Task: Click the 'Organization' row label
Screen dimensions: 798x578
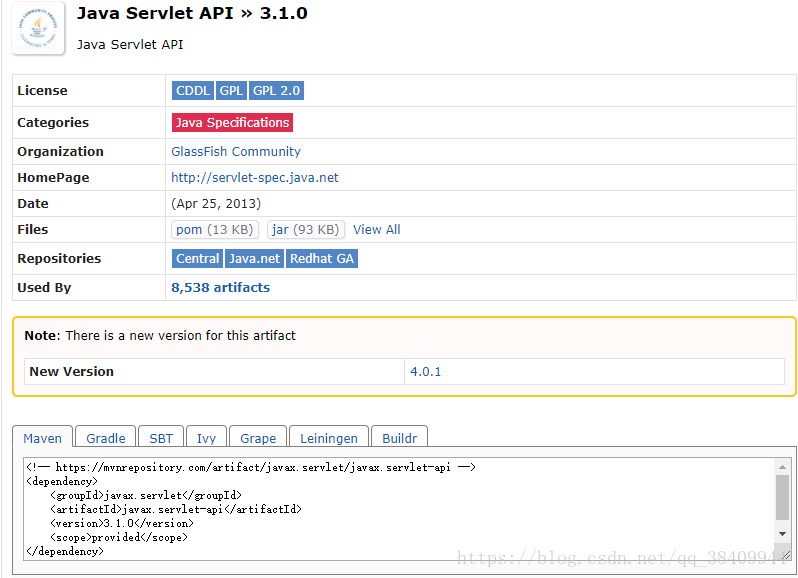Action: tap(61, 152)
